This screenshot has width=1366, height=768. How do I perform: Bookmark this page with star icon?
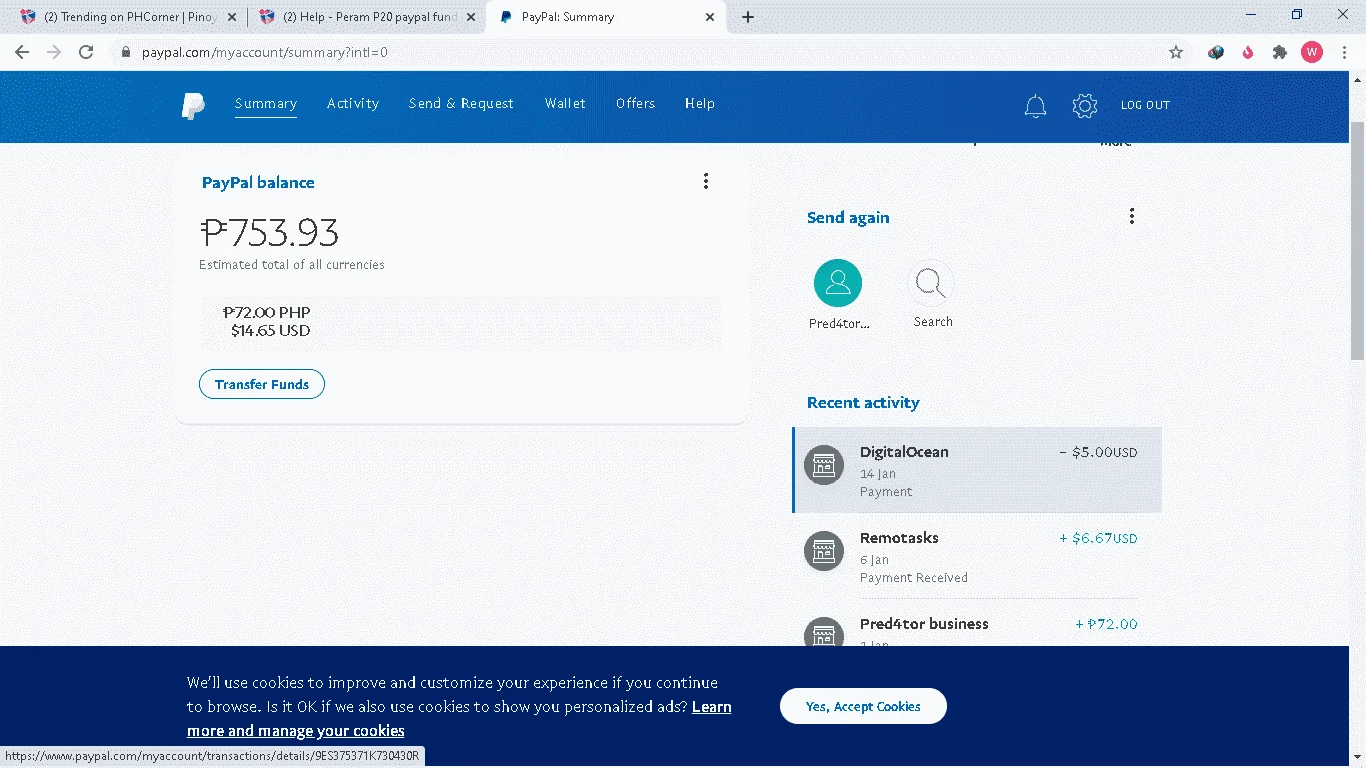point(1176,52)
